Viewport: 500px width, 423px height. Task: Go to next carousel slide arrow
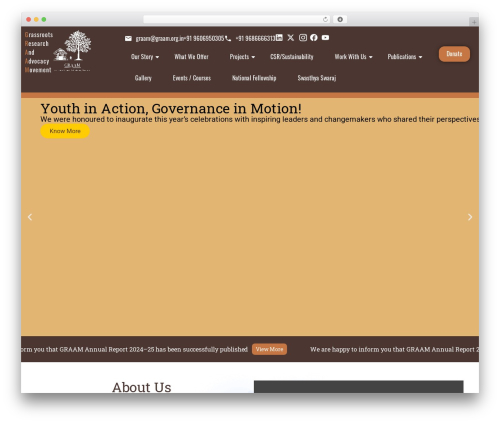(x=470, y=217)
